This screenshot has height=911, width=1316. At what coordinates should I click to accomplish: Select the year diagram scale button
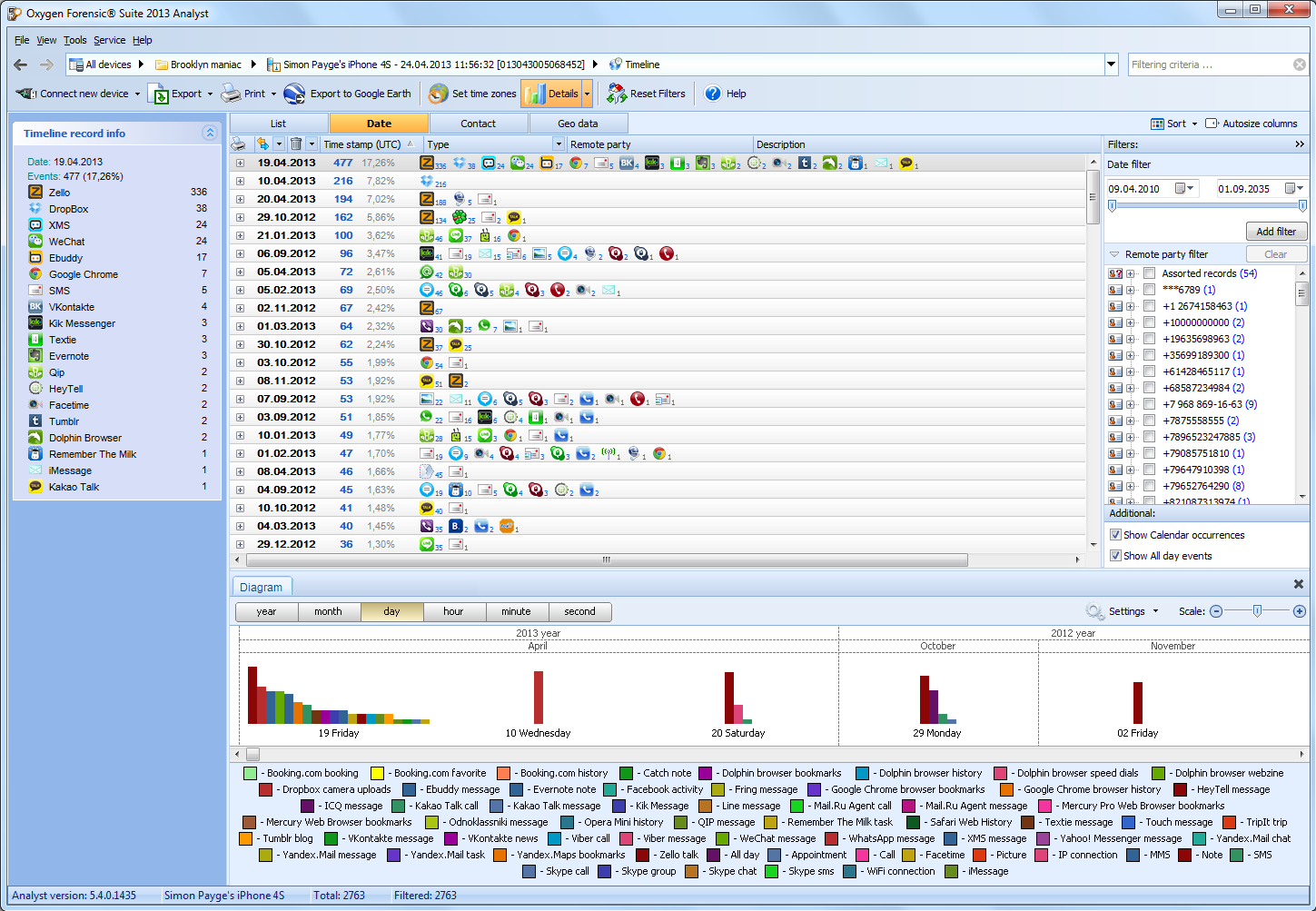[266, 611]
